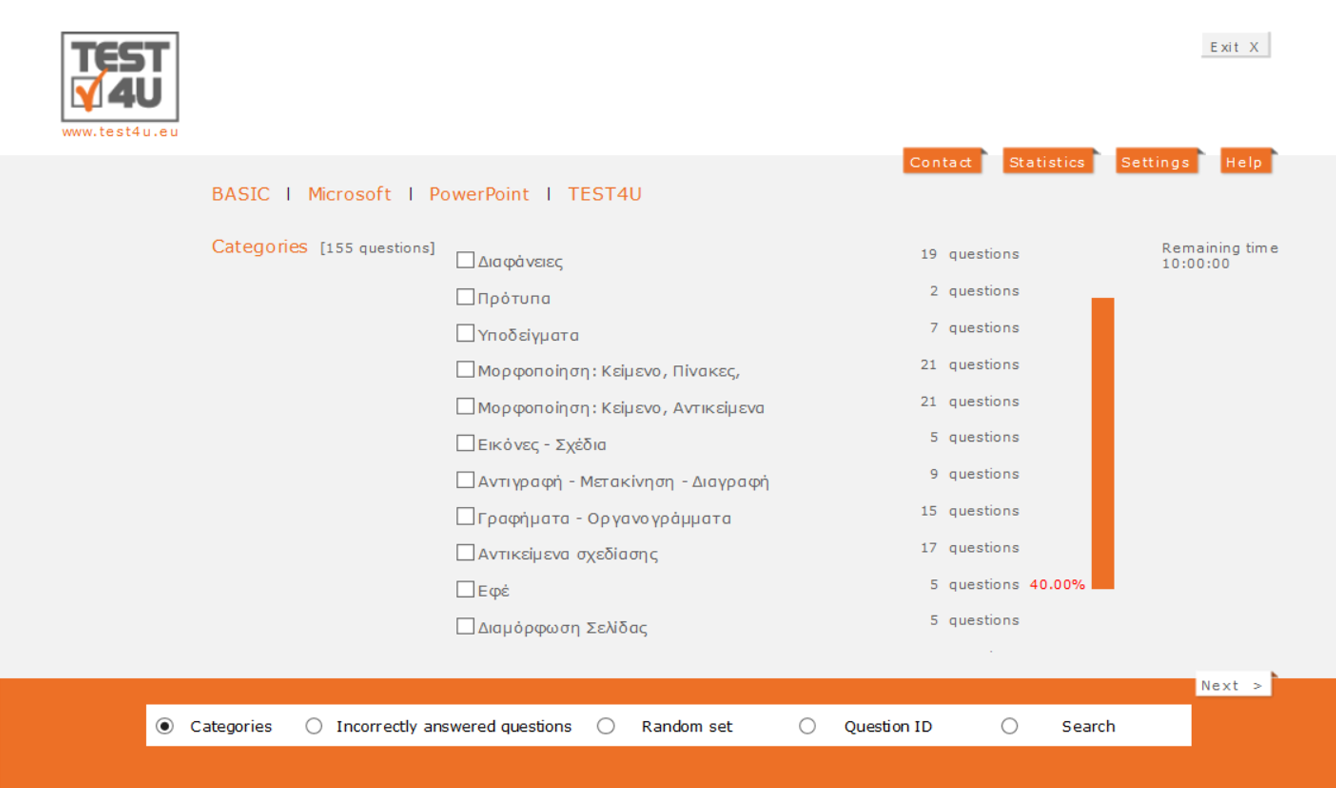Open the Help section
This screenshot has height=788, width=1336.
[x=1244, y=161]
